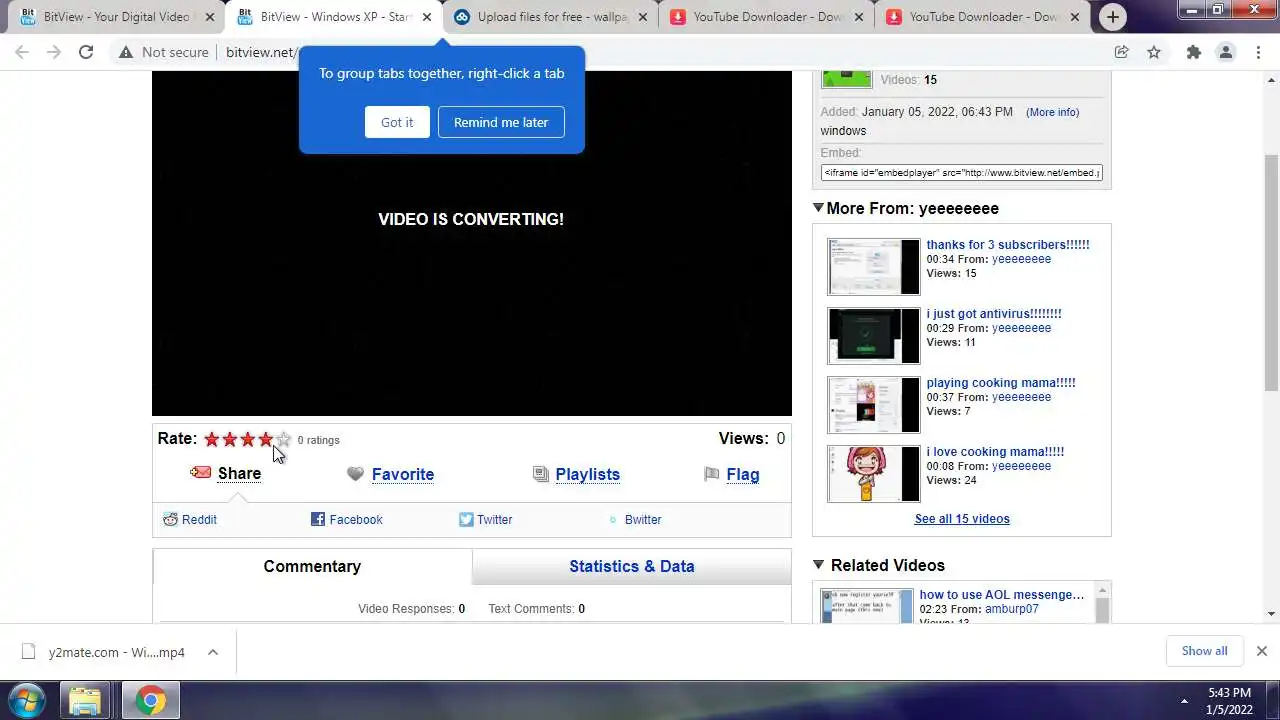
Task: Click the Share envelope icon
Action: click(201, 472)
